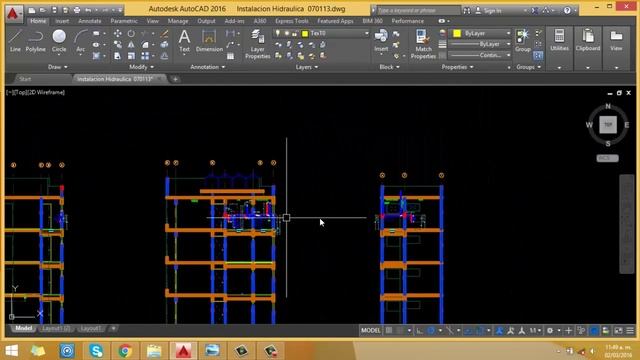Viewport: 640px width, 360px height.
Task: Switch to the Layout1 tab
Action: coord(91,329)
